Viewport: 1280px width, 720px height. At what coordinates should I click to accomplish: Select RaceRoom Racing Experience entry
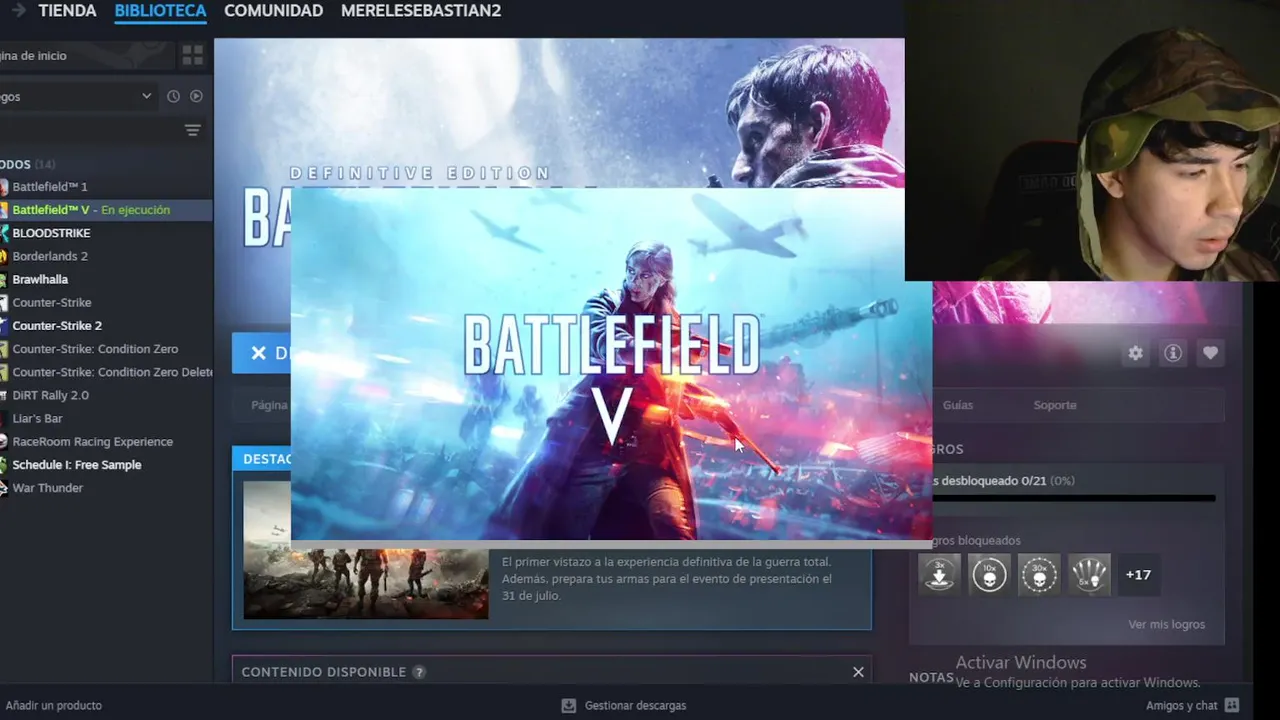coord(106,441)
